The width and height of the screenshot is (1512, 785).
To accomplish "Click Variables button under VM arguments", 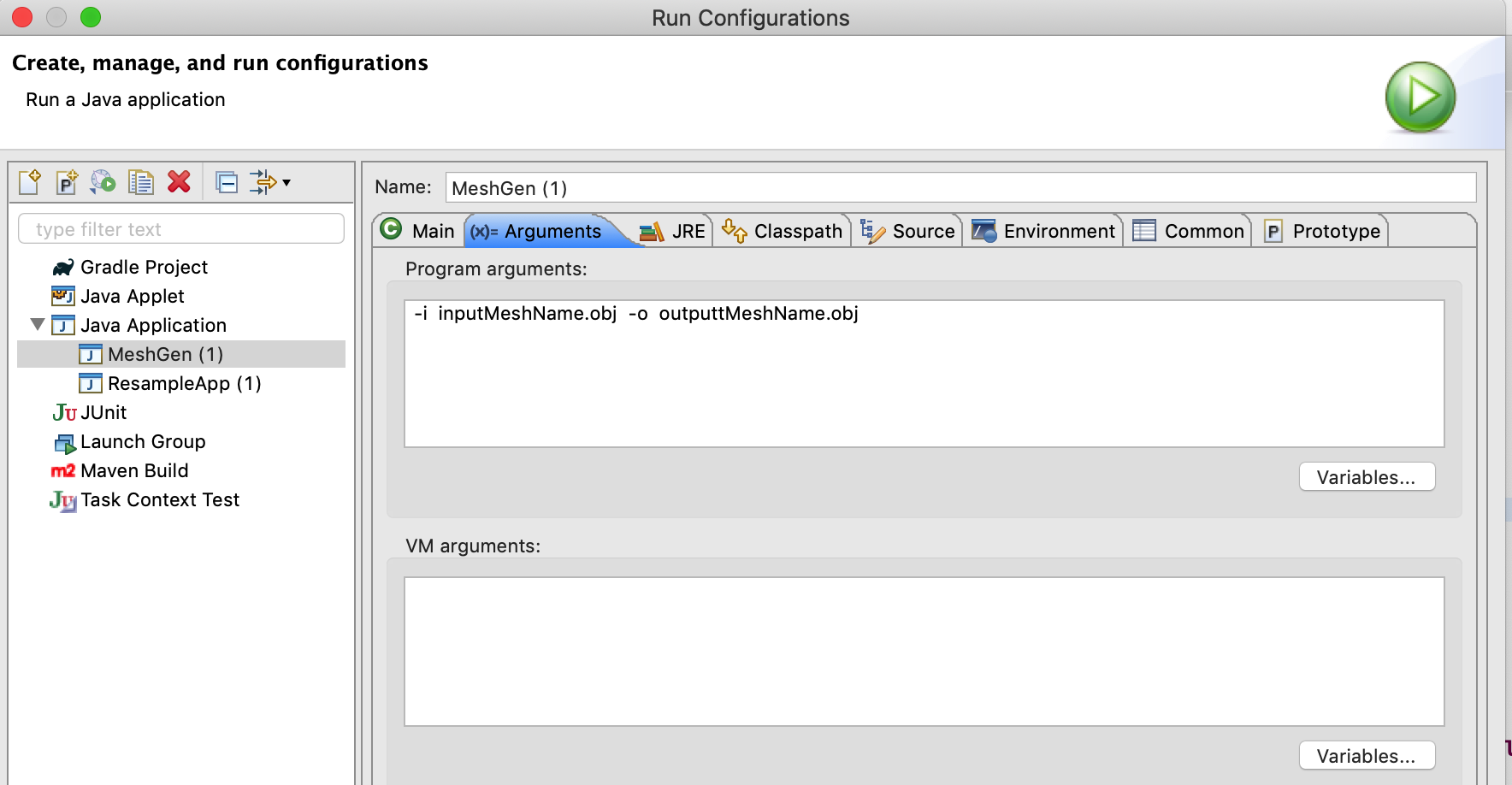I will tap(1366, 756).
